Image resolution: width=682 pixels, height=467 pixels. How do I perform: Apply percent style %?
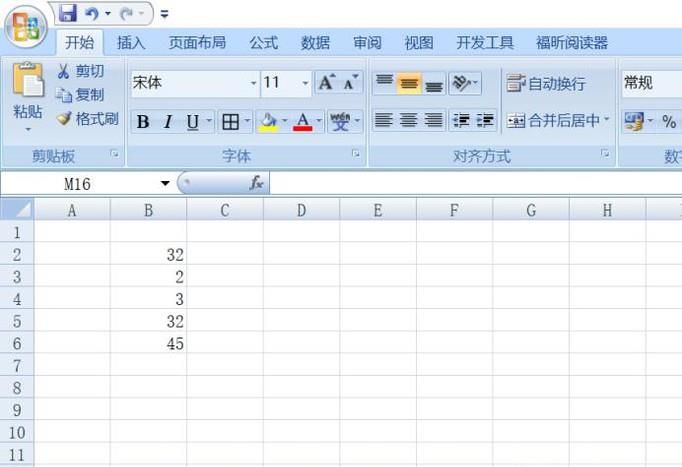point(669,121)
